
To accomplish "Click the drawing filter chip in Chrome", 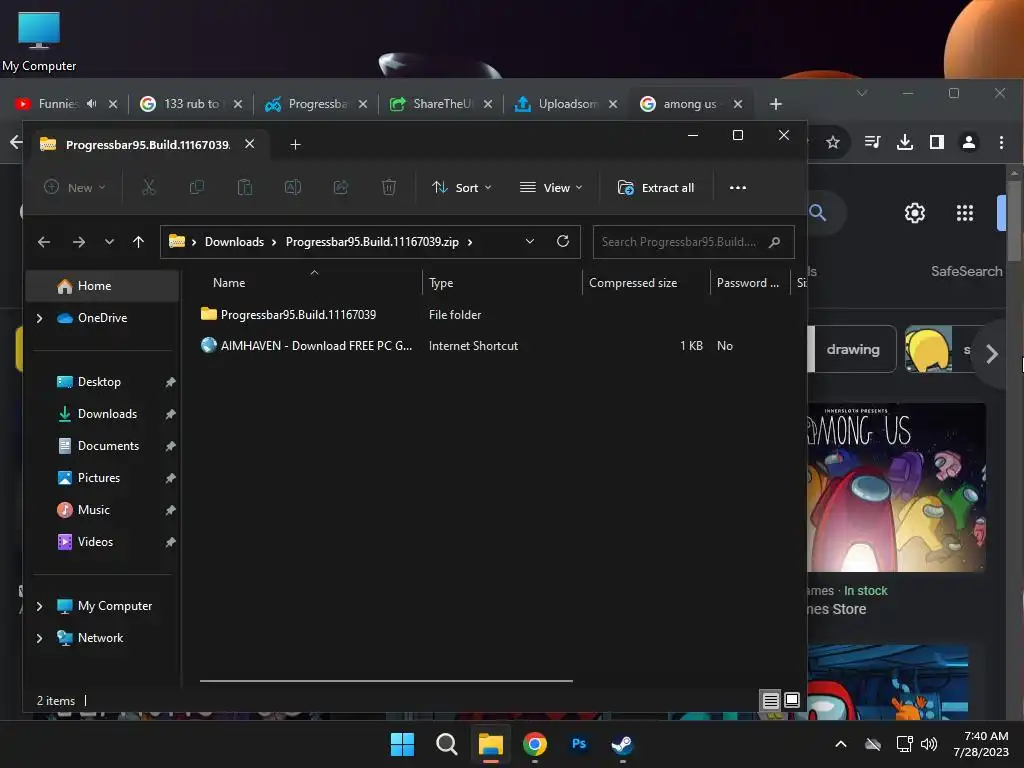I will (853, 349).
